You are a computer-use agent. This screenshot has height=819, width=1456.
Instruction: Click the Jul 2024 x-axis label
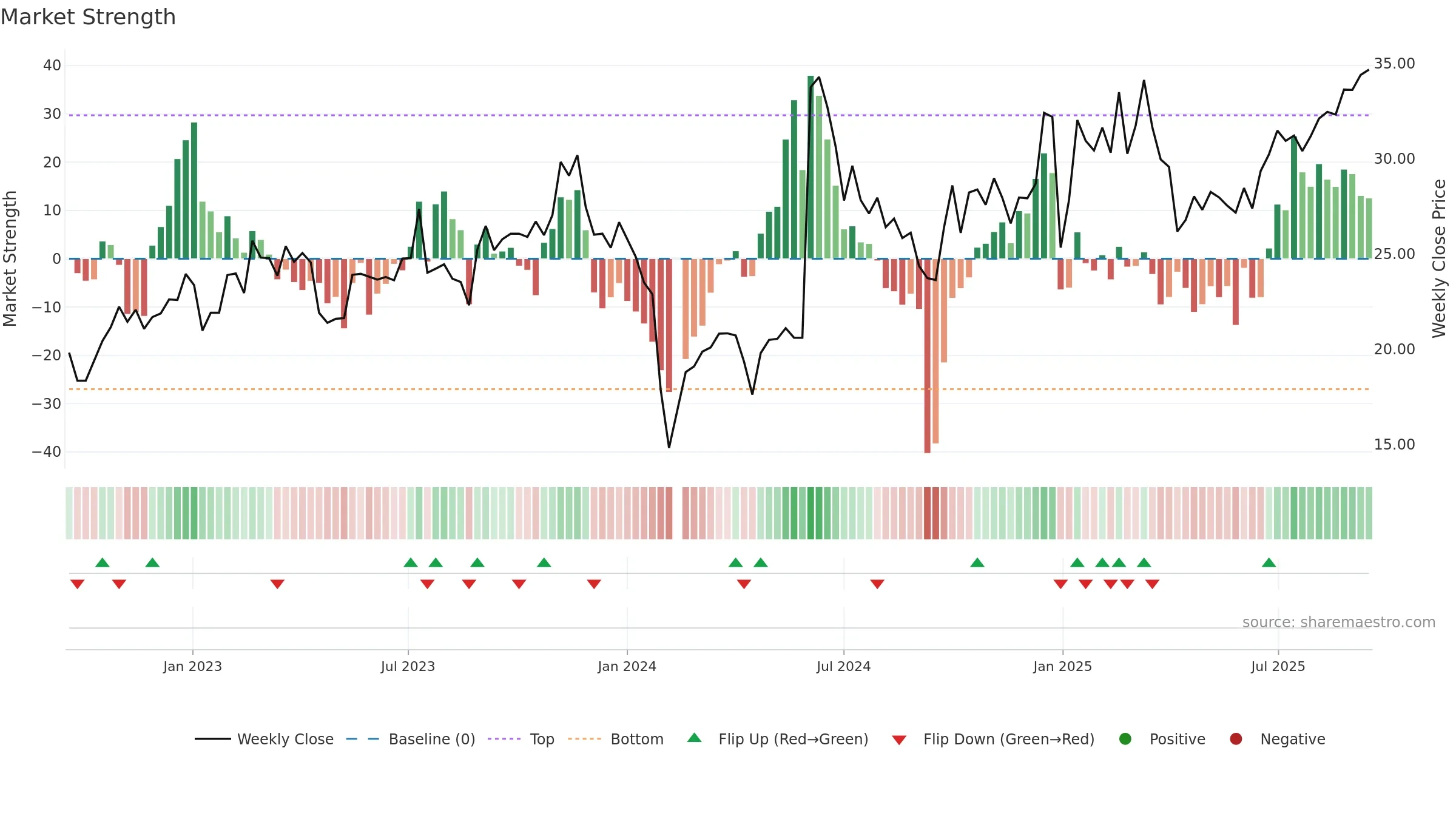pos(843,666)
